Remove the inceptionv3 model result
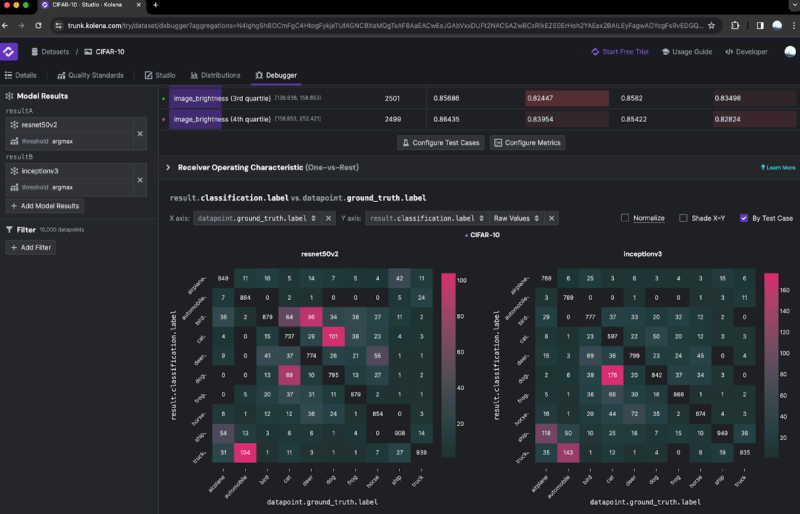This screenshot has width=800, height=514. (x=140, y=179)
